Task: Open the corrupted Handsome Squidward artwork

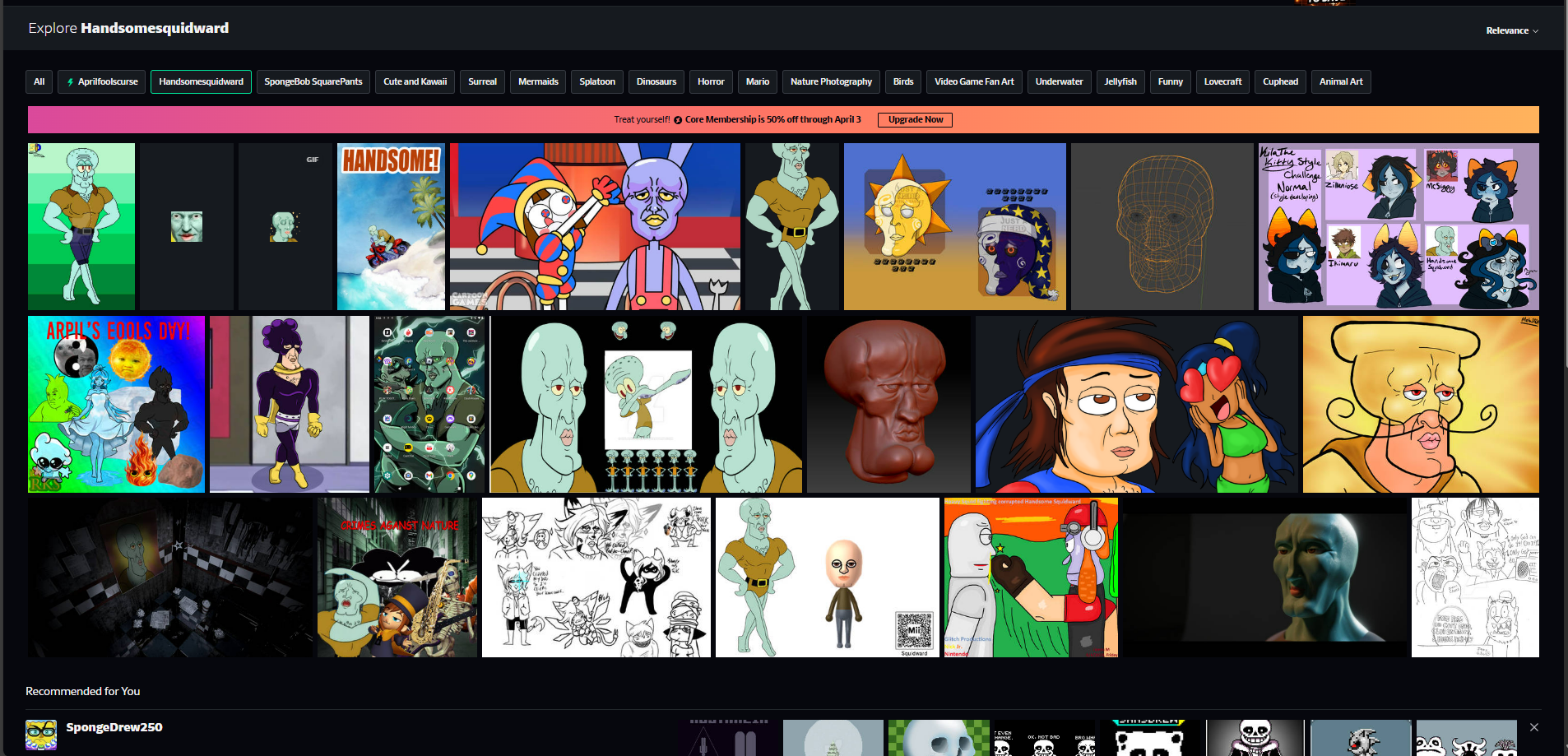Action: point(1031,577)
